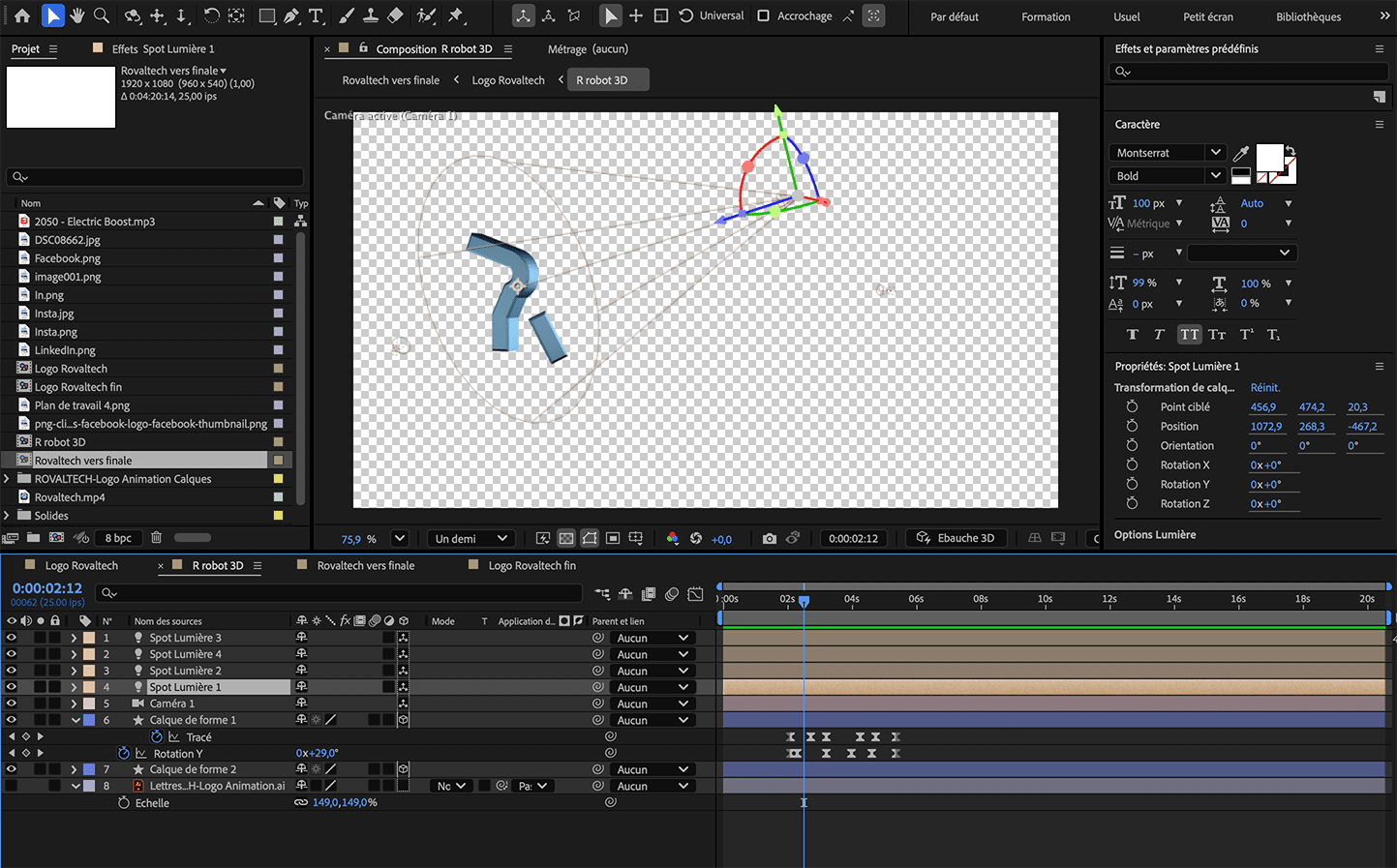Click the timeline layer search field
Image resolution: width=1397 pixels, height=868 pixels.
click(341, 593)
